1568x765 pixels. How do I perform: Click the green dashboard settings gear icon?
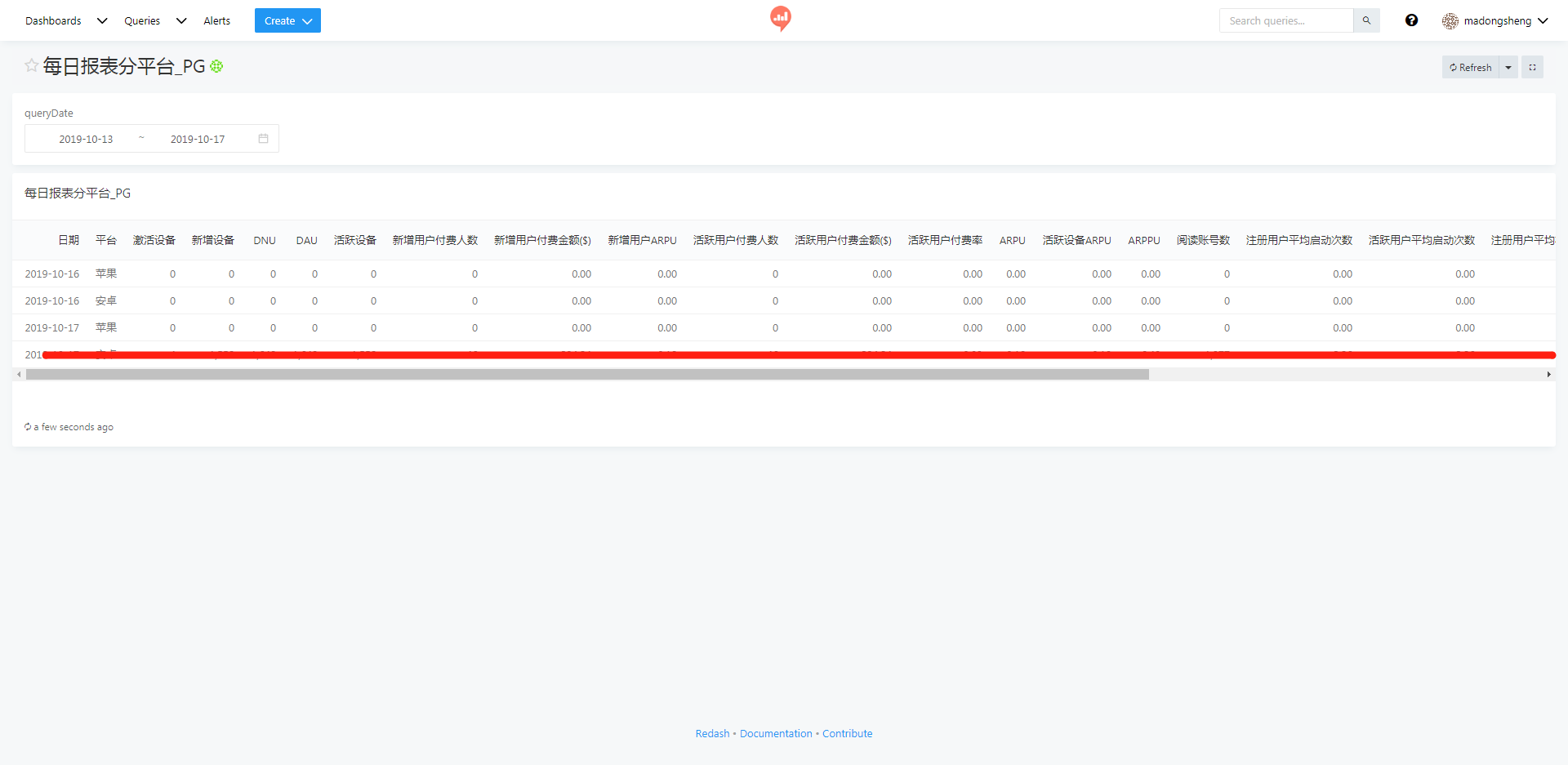[216, 66]
